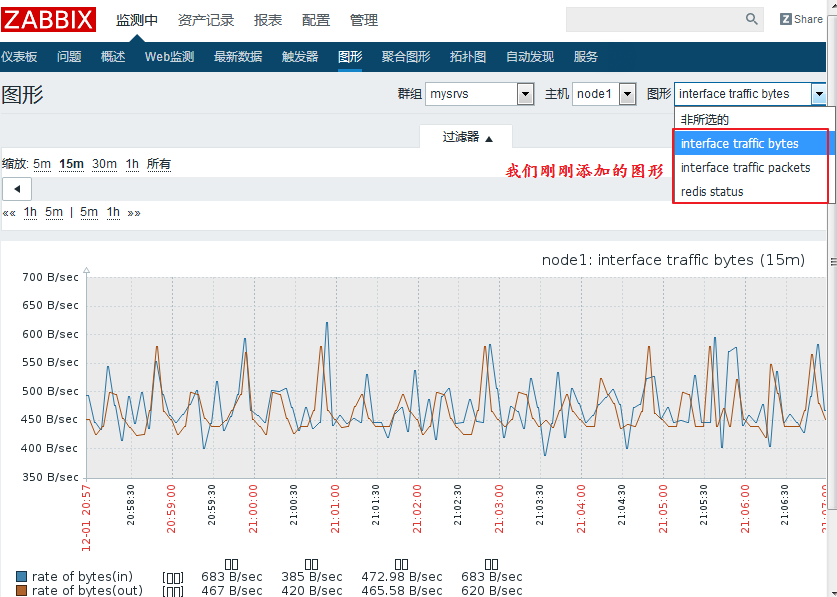
Task: Click the orange rate of bytes(out) legend swatch
Action: click(22, 591)
